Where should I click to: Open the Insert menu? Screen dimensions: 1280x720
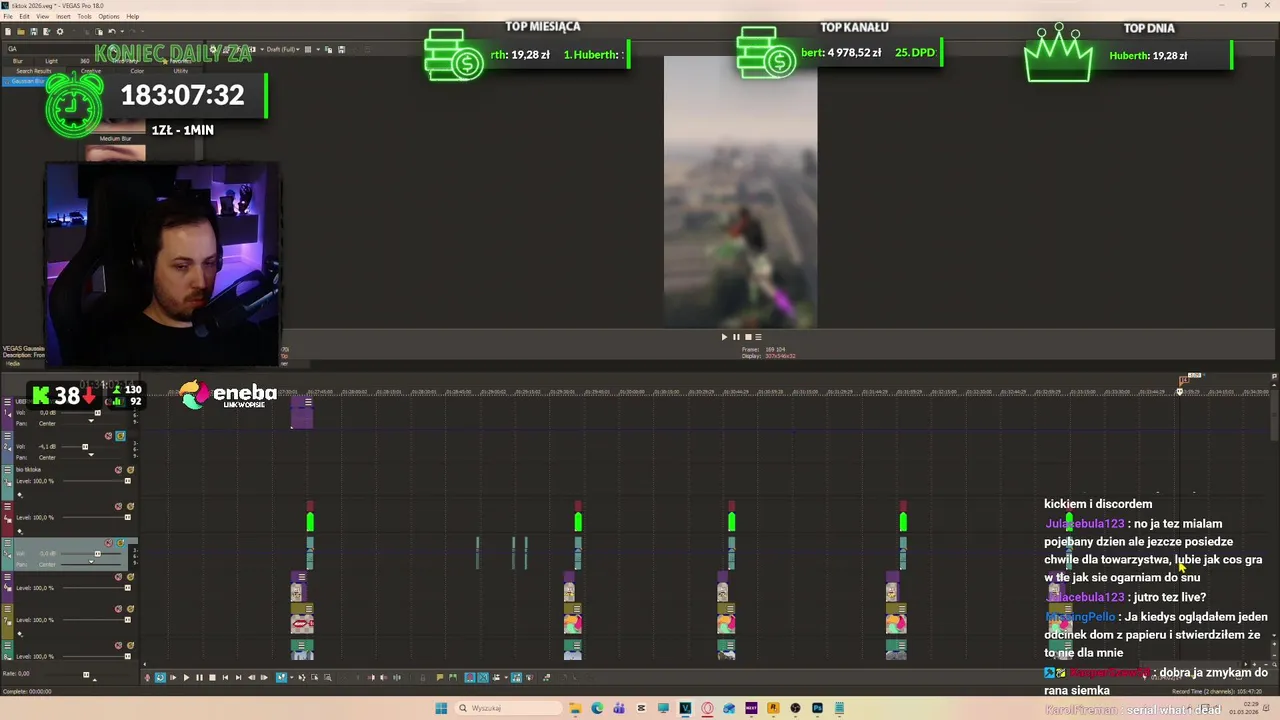tap(64, 16)
